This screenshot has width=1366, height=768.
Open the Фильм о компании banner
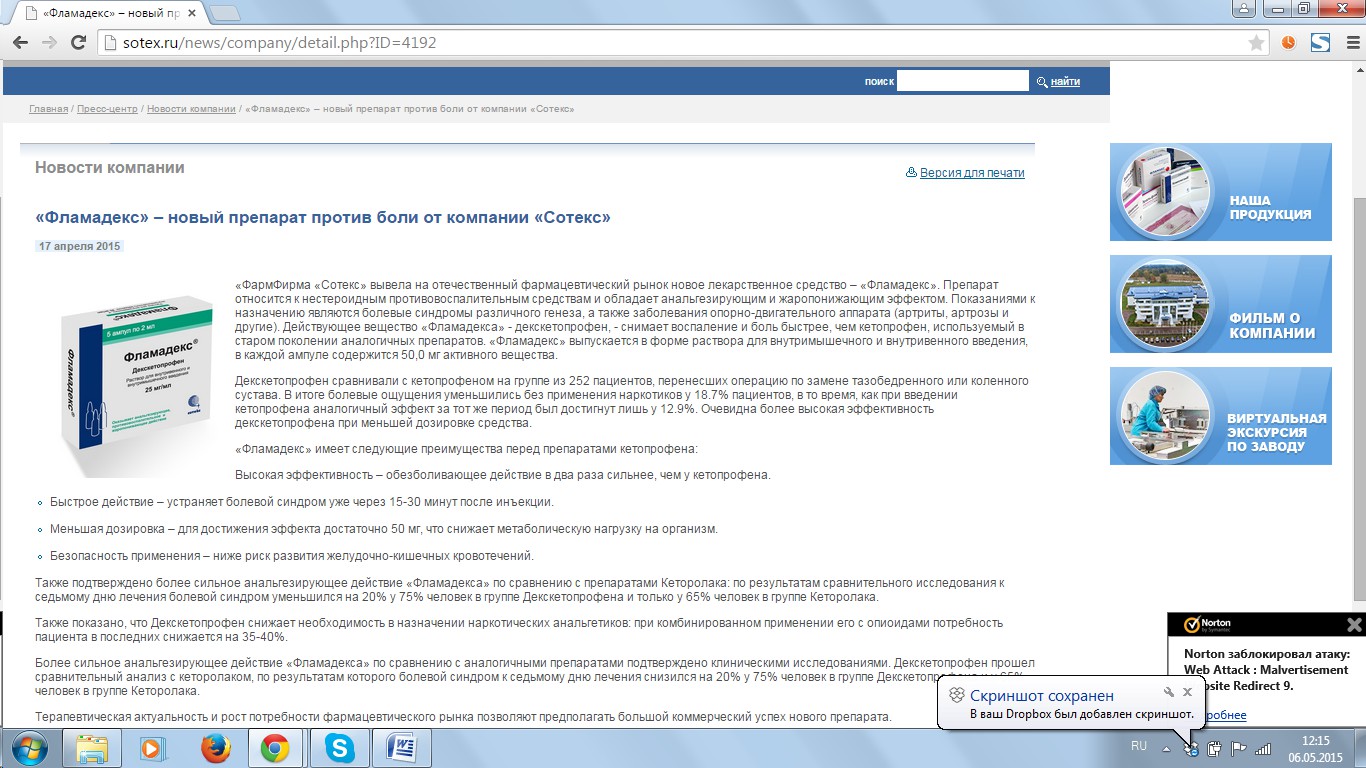tap(1220, 304)
